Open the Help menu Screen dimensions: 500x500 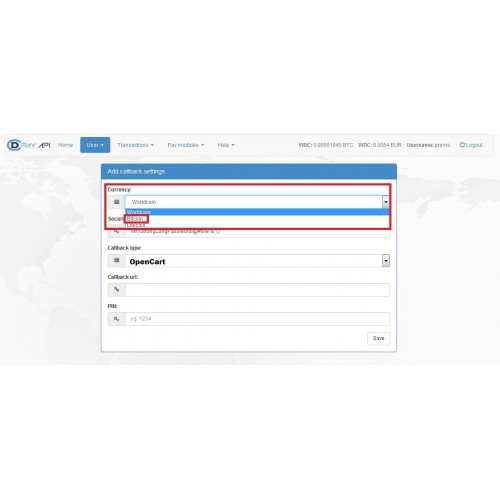[226, 145]
